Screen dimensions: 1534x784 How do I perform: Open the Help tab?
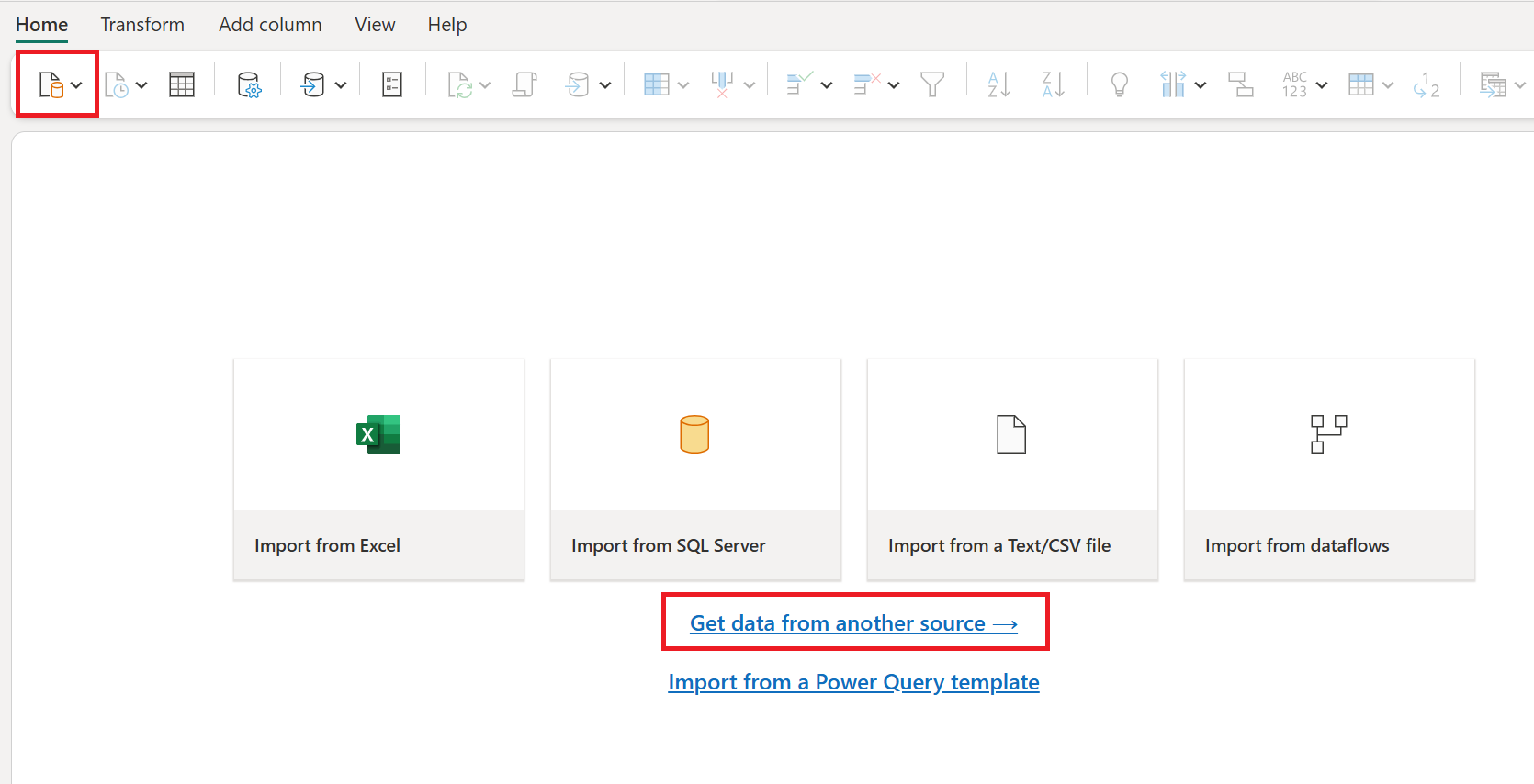point(447,25)
